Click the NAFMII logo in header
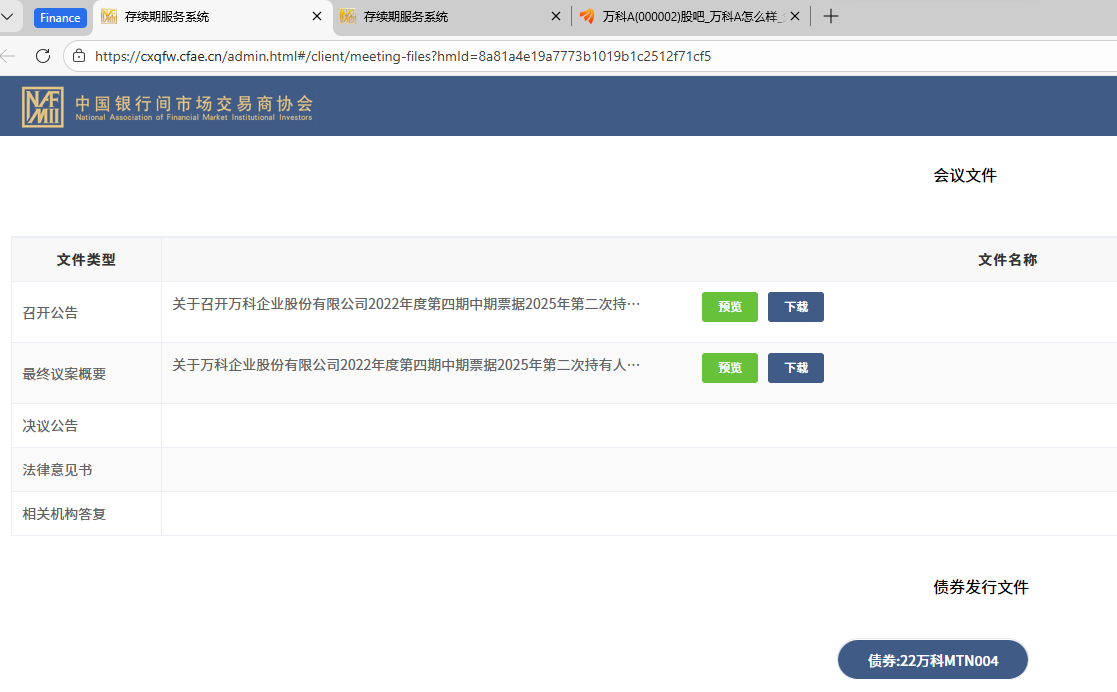 pyautogui.click(x=43, y=107)
